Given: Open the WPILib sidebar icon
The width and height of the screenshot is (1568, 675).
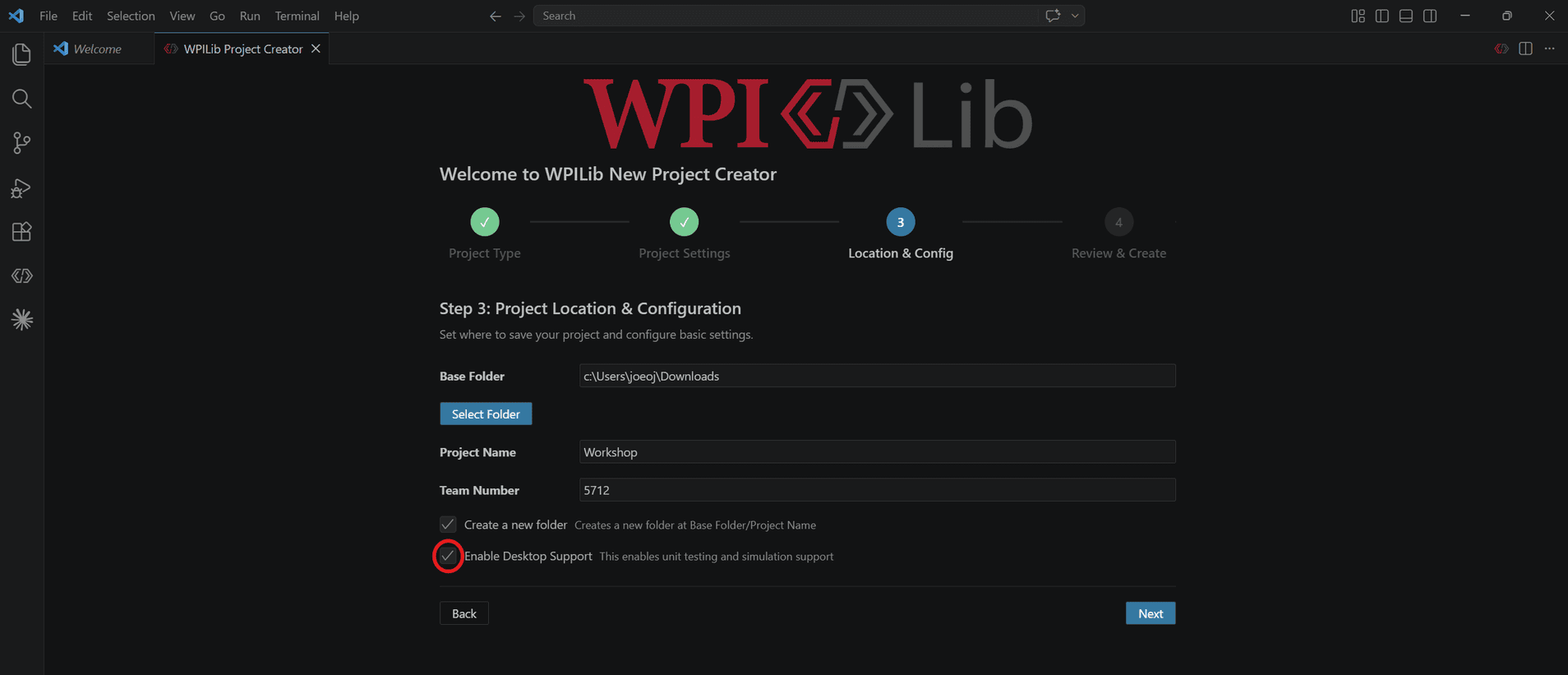Looking at the screenshot, I should coord(21,276).
